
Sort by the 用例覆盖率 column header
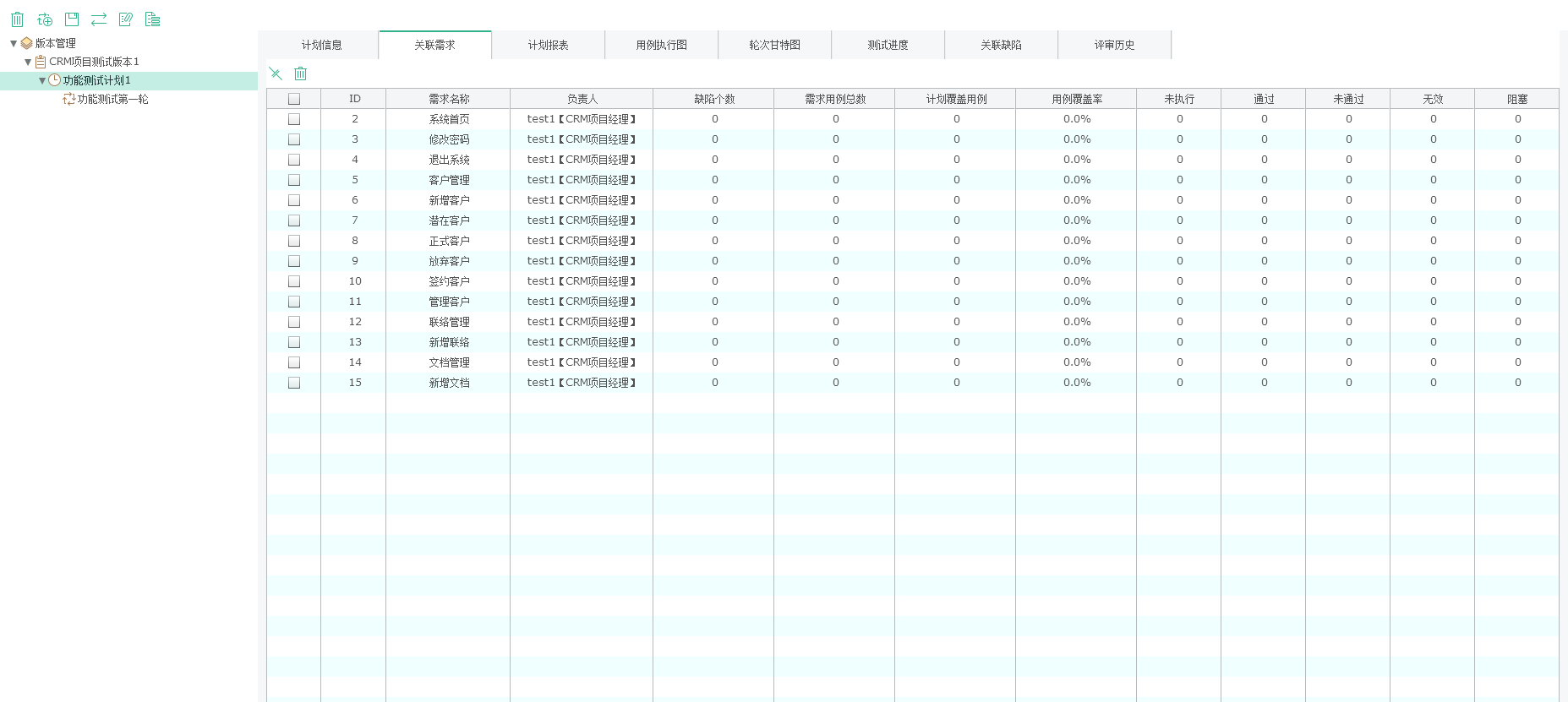point(1077,99)
